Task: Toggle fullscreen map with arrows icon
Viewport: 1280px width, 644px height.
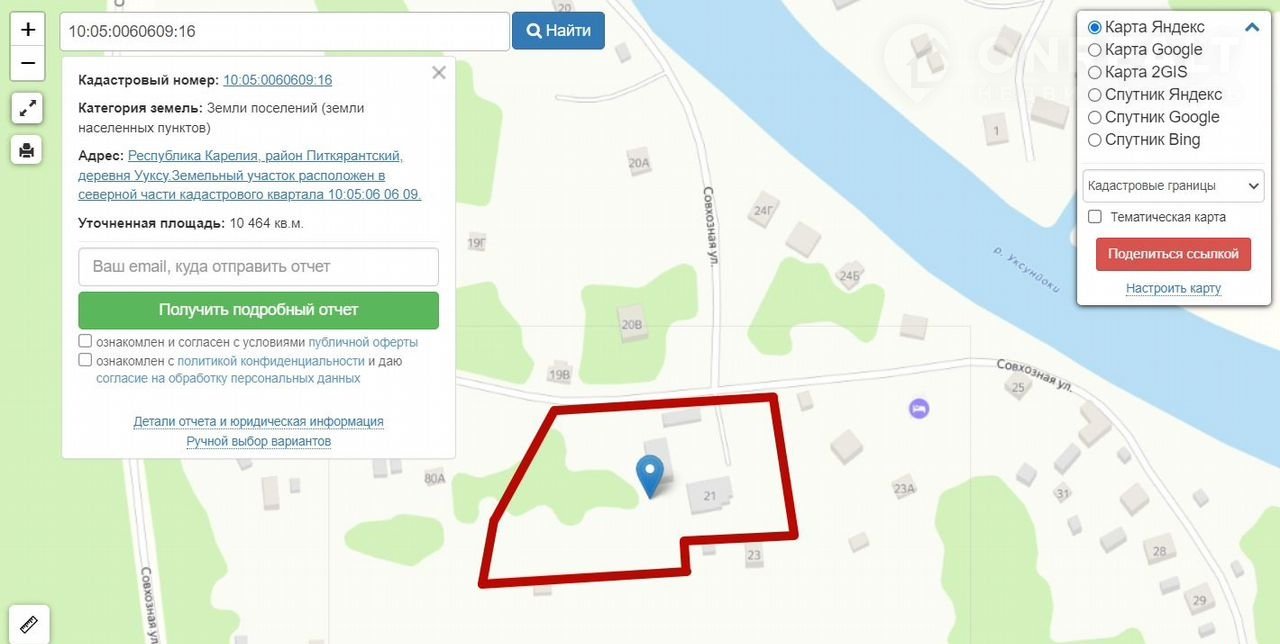Action: pos(27,107)
